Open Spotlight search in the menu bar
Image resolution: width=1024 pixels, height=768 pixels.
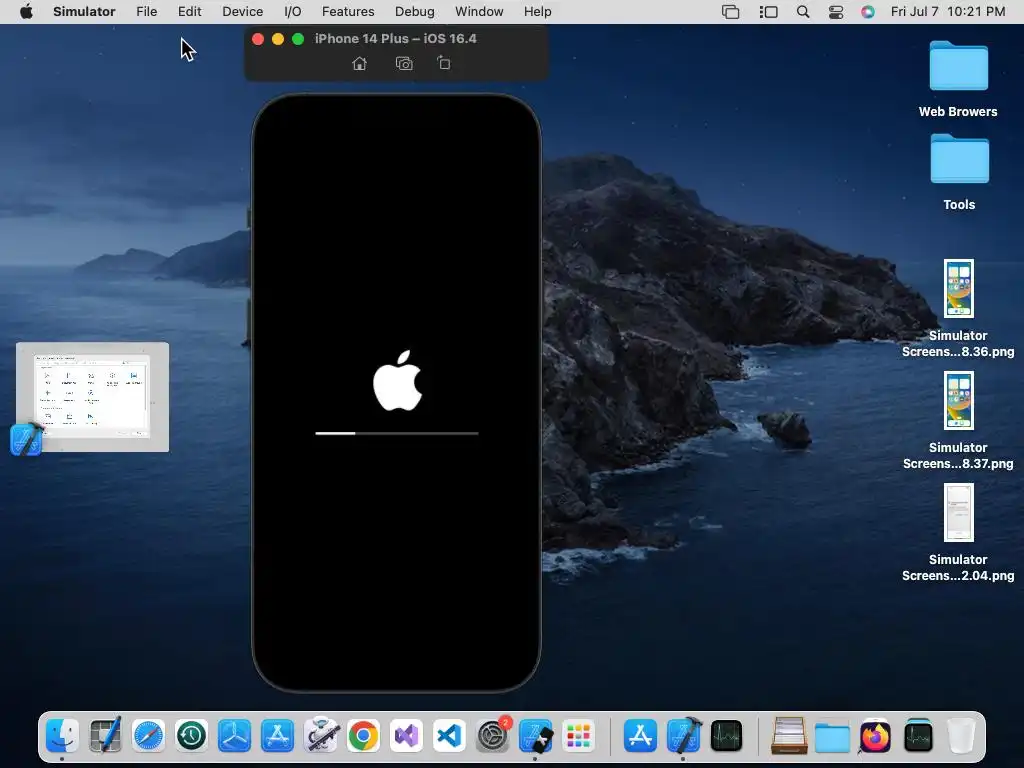[x=803, y=12]
